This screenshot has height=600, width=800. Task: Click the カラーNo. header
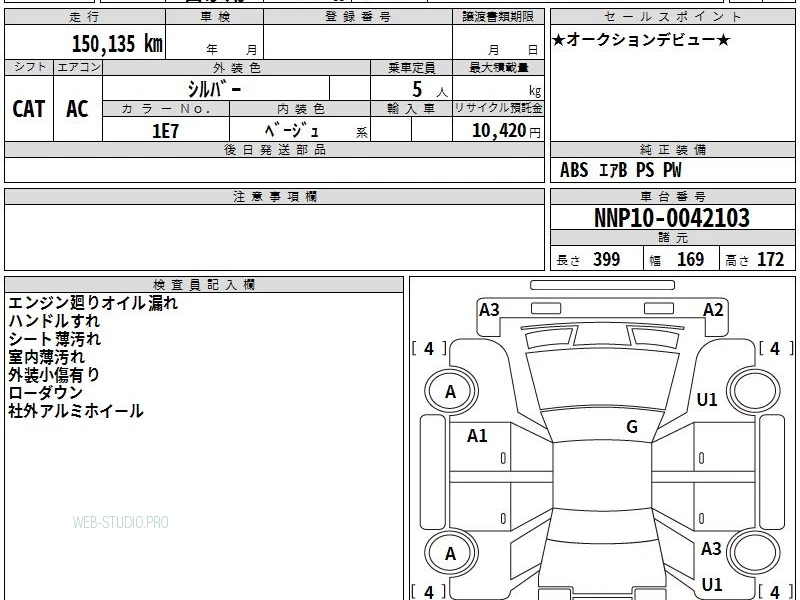[166, 109]
